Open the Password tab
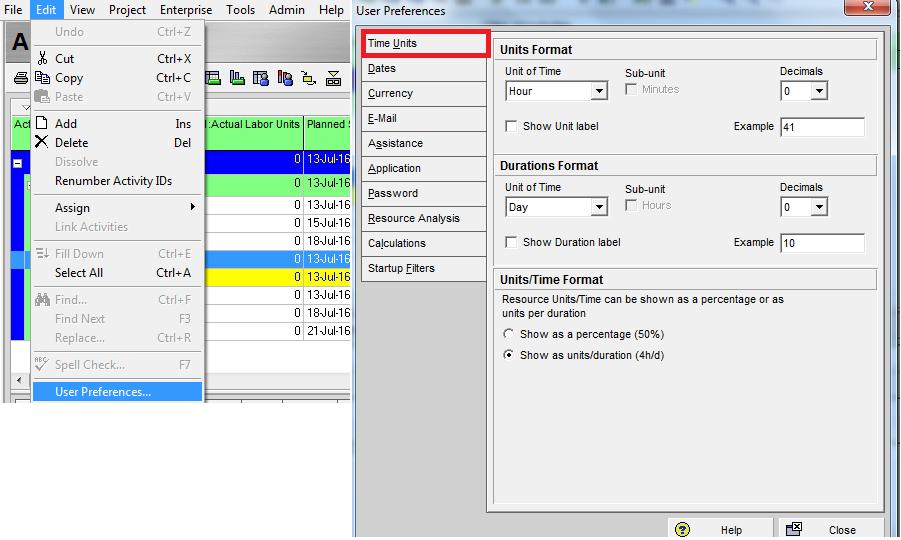 point(424,193)
